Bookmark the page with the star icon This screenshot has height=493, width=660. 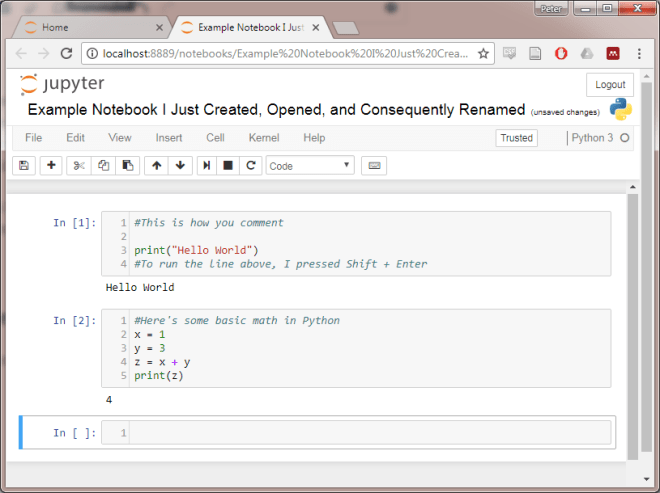click(x=483, y=53)
